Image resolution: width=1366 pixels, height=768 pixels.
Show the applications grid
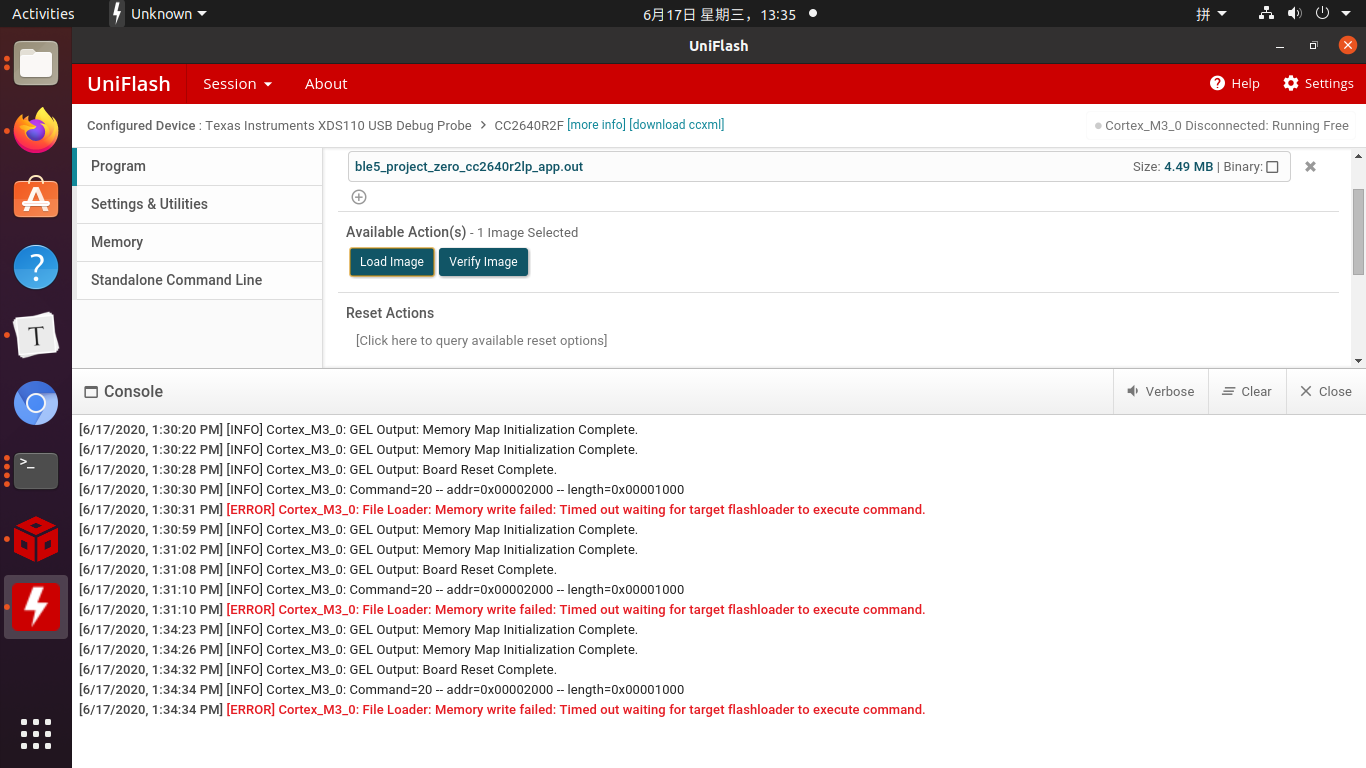(36, 733)
